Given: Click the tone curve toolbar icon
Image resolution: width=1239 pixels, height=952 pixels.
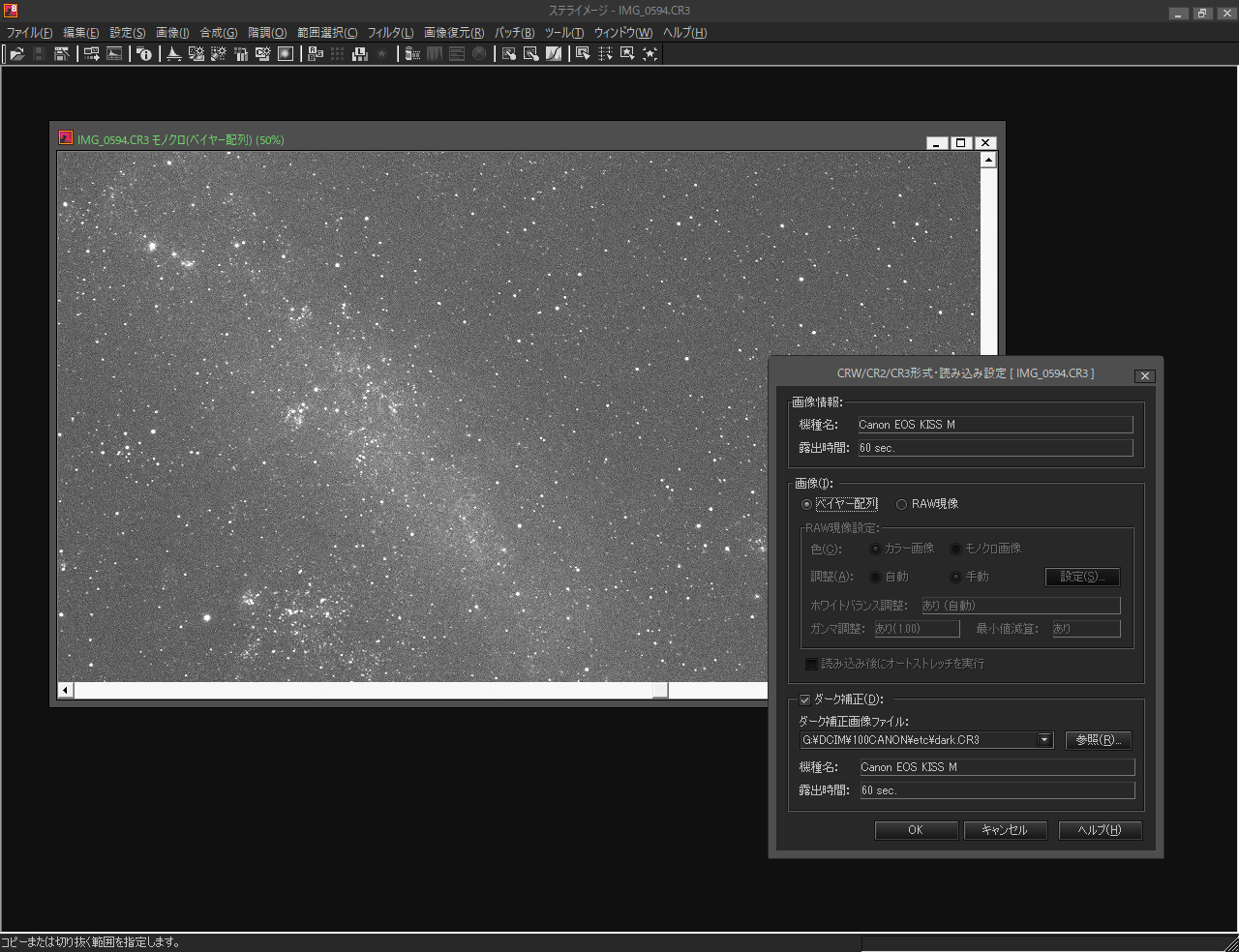Looking at the screenshot, I should click(x=554, y=54).
